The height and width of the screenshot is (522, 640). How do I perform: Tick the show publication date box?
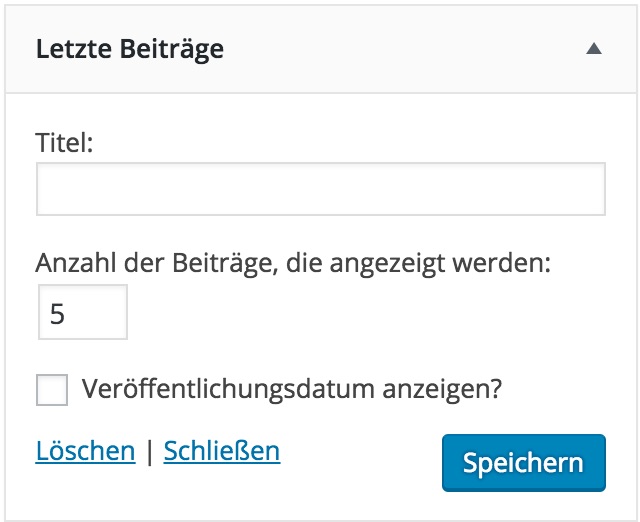tap(52, 389)
